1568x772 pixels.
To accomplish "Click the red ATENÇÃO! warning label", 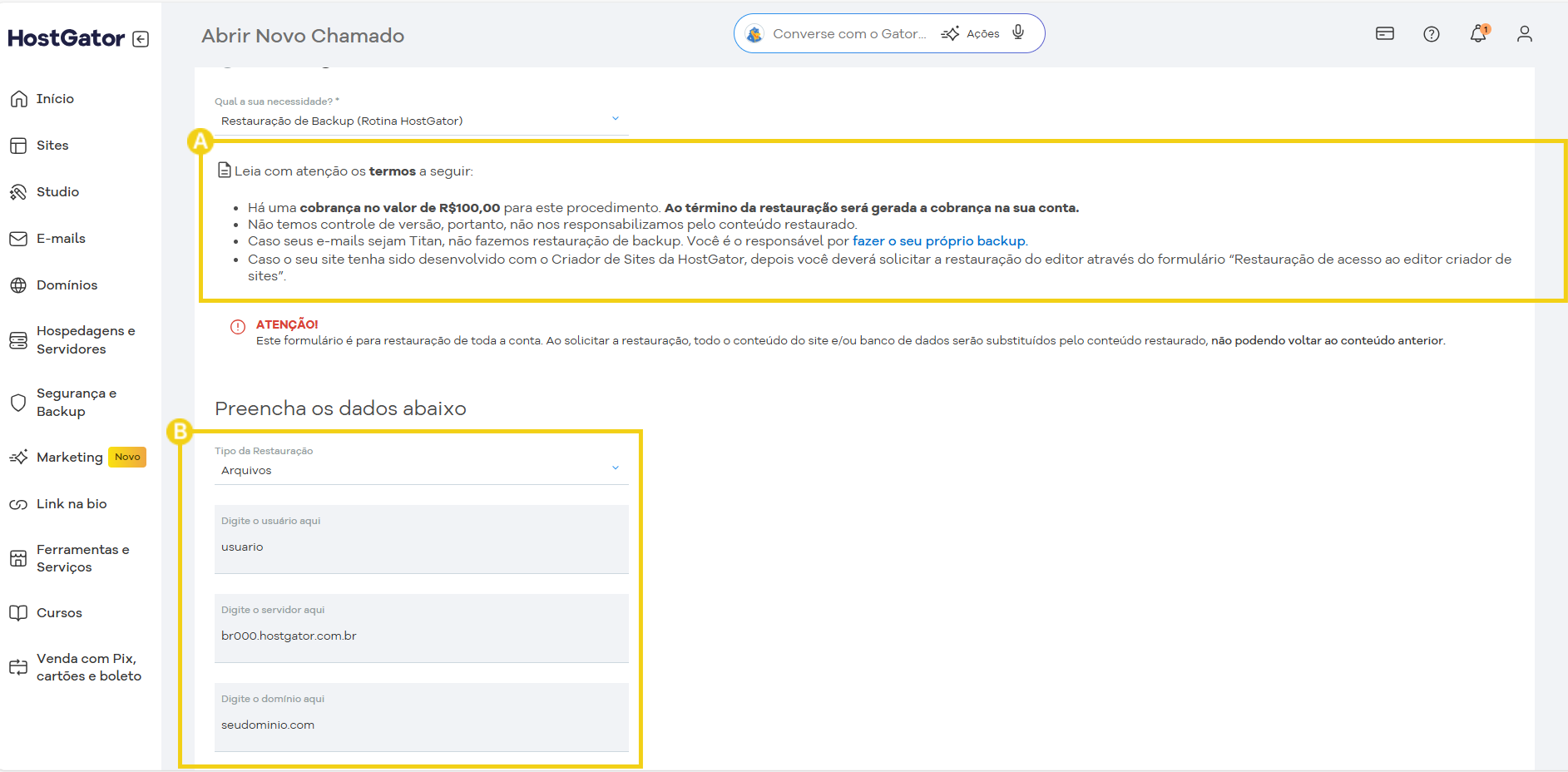I will 287,324.
